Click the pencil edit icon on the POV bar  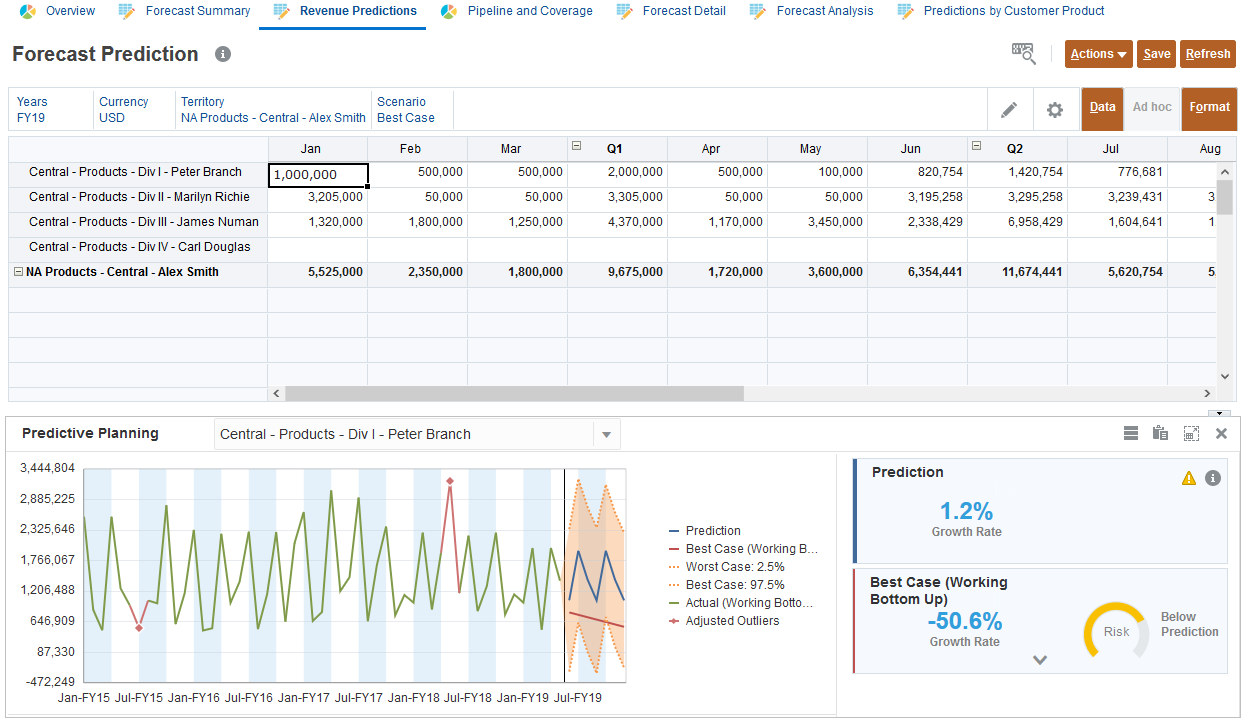point(1010,109)
